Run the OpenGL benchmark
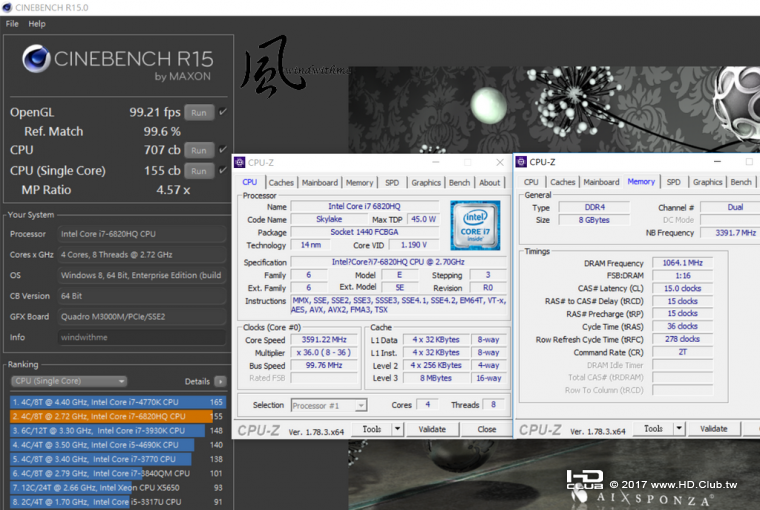The height and width of the screenshot is (510, 760). [x=198, y=113]
